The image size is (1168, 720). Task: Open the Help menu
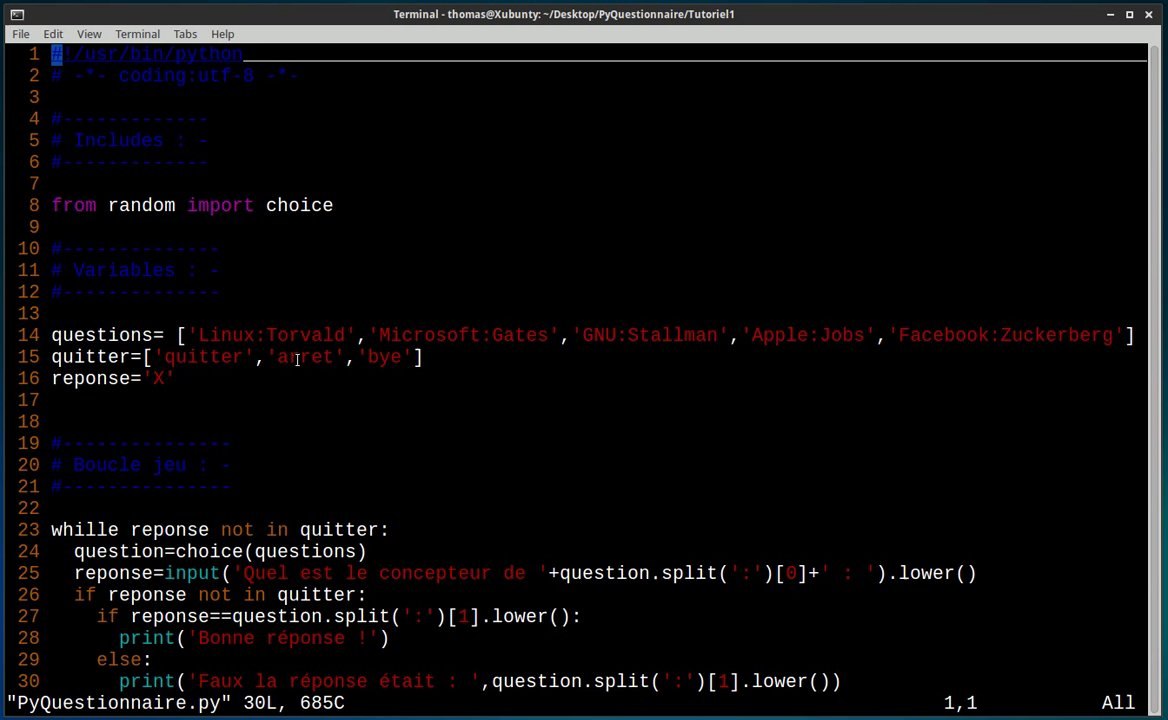coord(222,34)
